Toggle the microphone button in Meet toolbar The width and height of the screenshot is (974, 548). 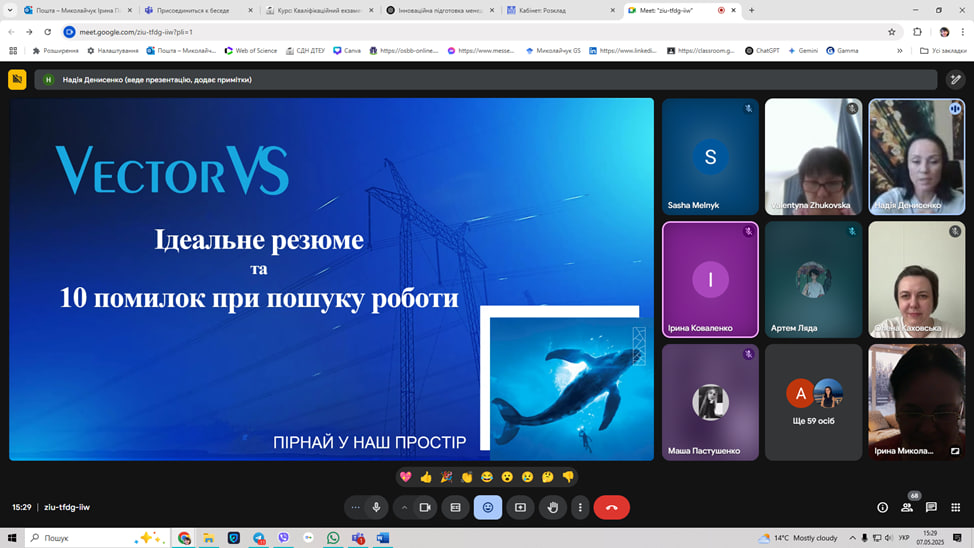[376, 508]
